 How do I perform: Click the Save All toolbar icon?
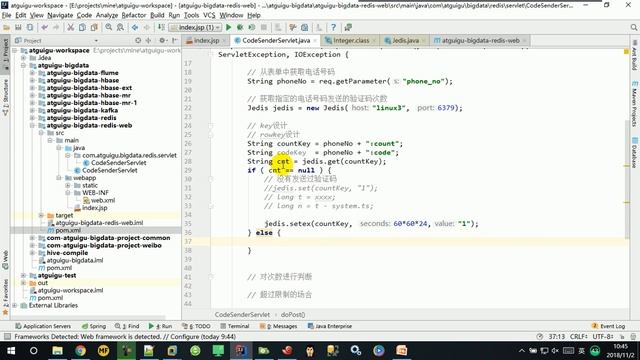pyautogui.click(x=18, y=27)
